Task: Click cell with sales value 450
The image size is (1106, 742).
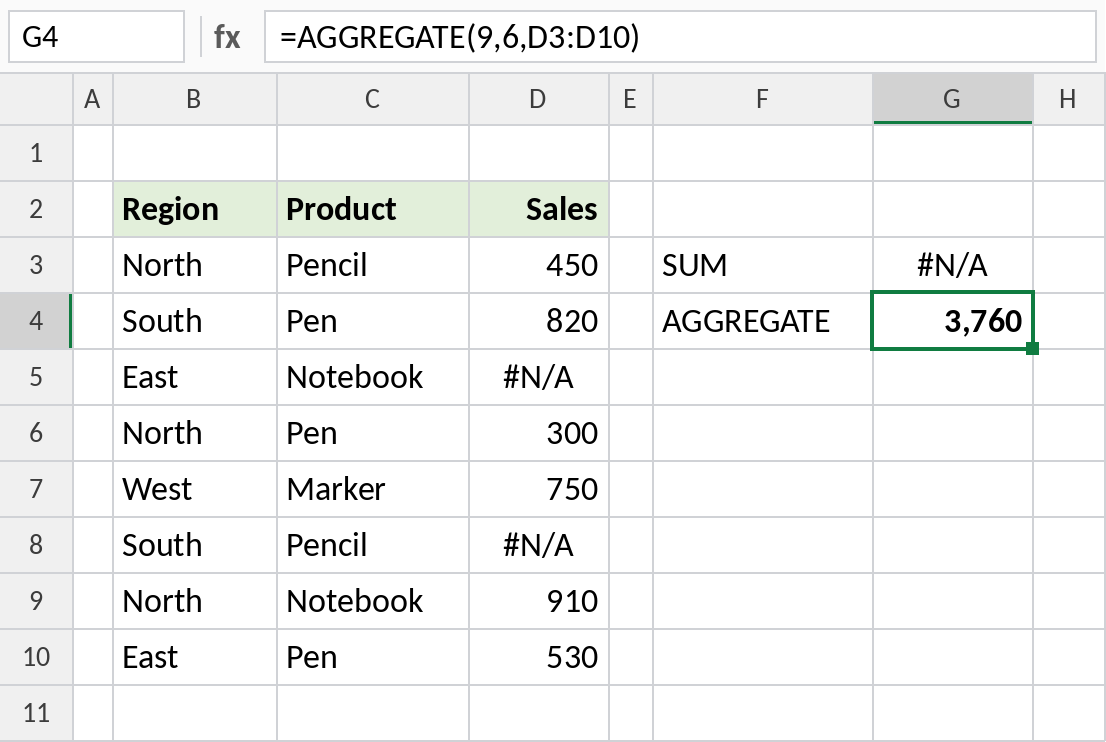Action: point(538,265)
